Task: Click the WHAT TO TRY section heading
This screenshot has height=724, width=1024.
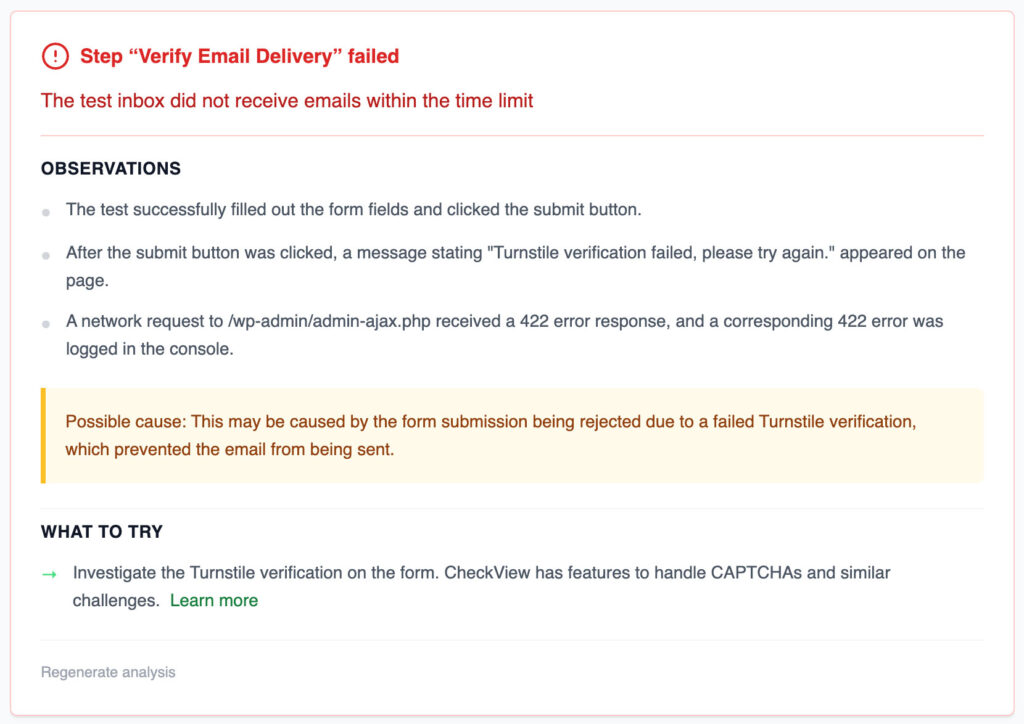Action: coord(102,531)
